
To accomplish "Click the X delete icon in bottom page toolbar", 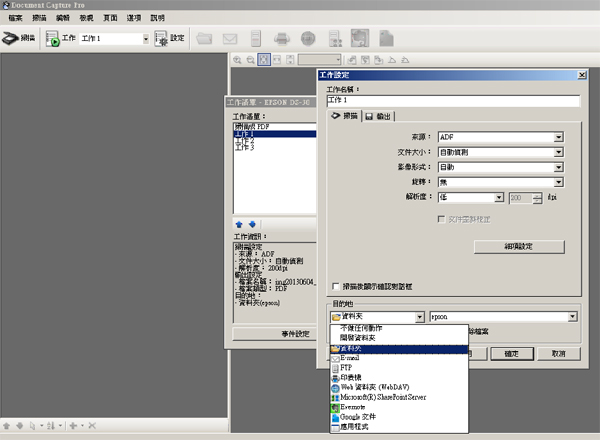I will point(92,425).
